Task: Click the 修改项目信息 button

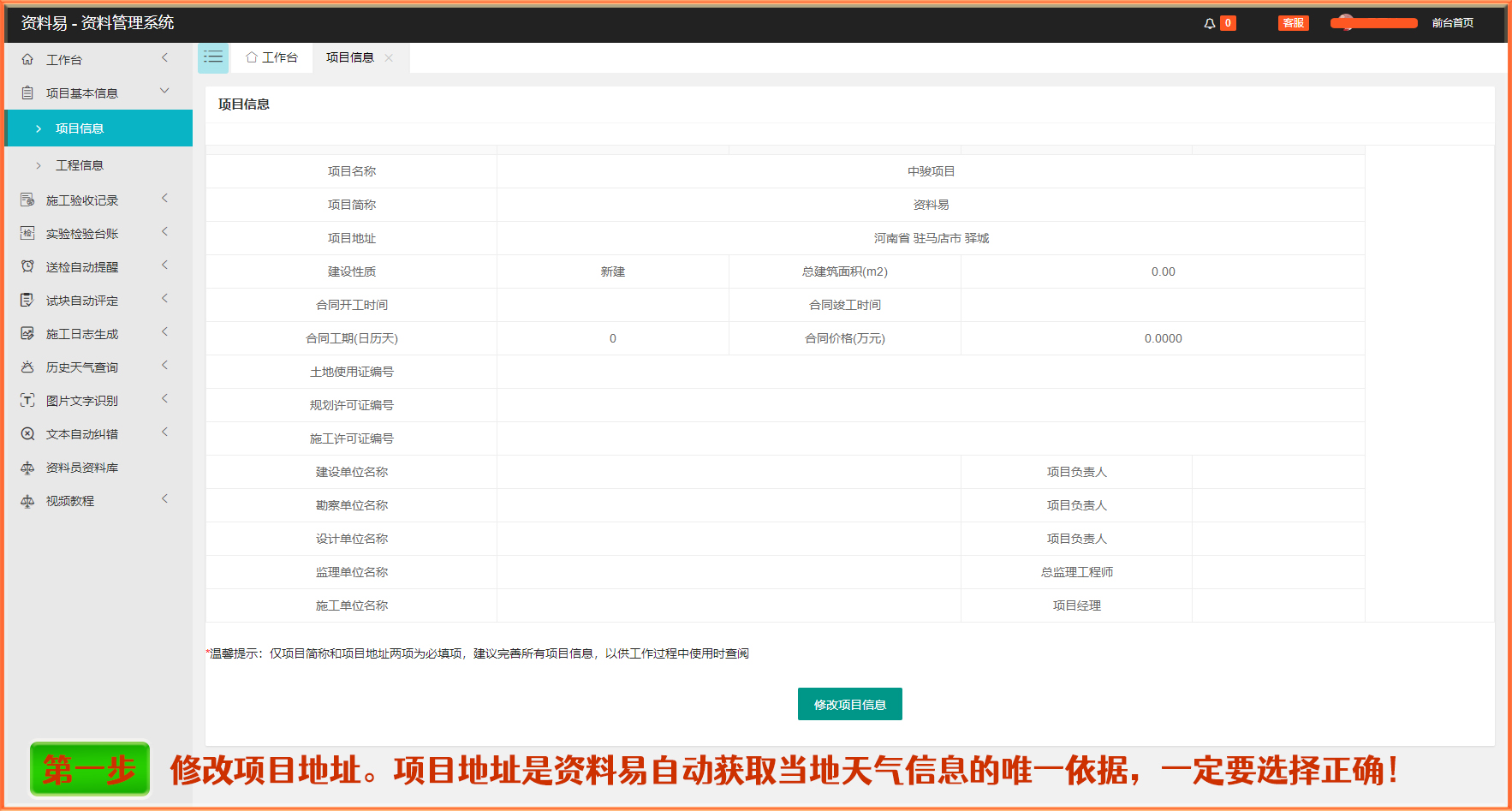Action: tap(850, 704)
